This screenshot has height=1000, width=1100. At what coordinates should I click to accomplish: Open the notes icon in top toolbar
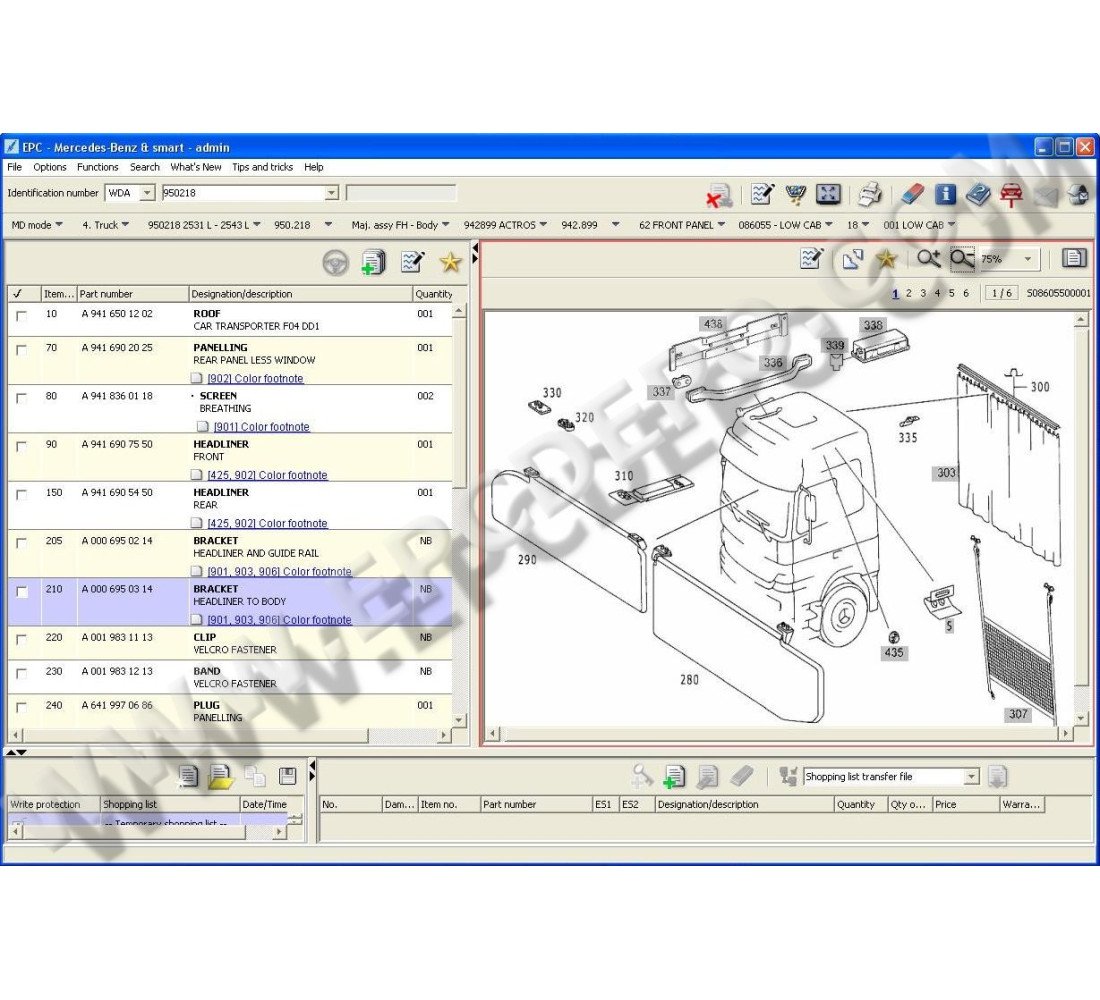(762, 194)
